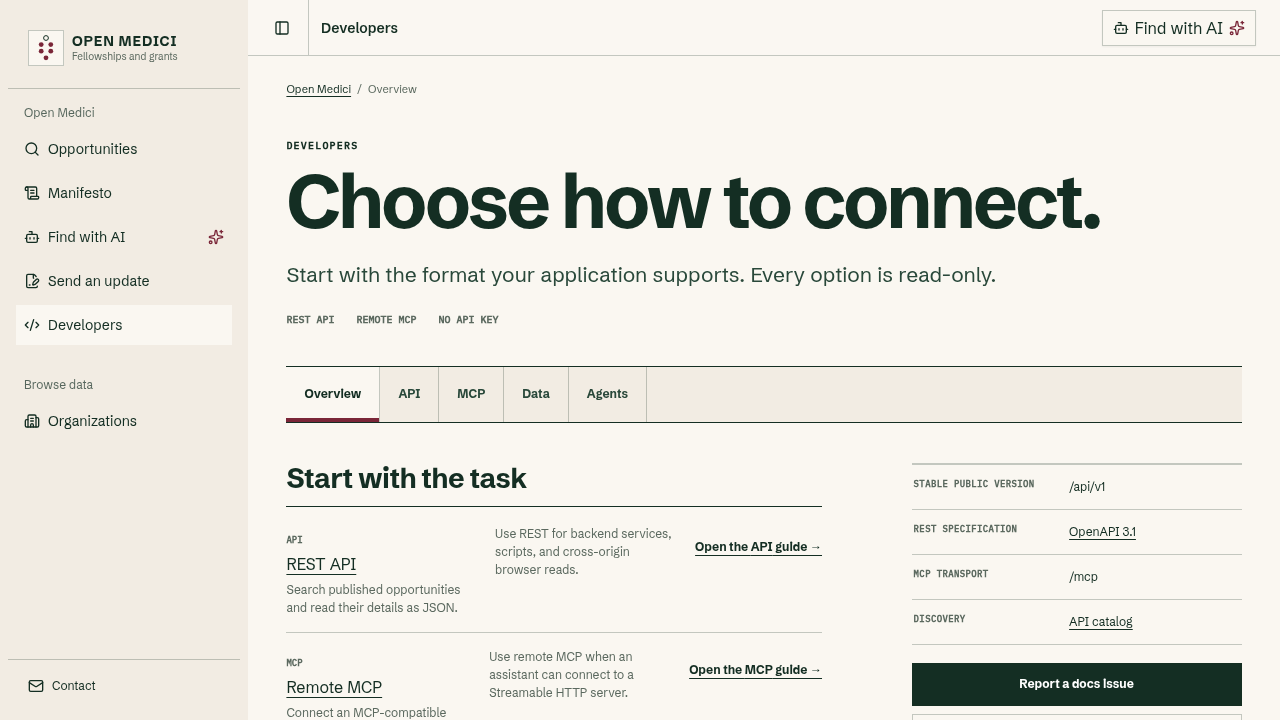Open the OpenAPI 3.1 specification link
The height and width of the screenshot is (720, 1280).
point(1102,532)
